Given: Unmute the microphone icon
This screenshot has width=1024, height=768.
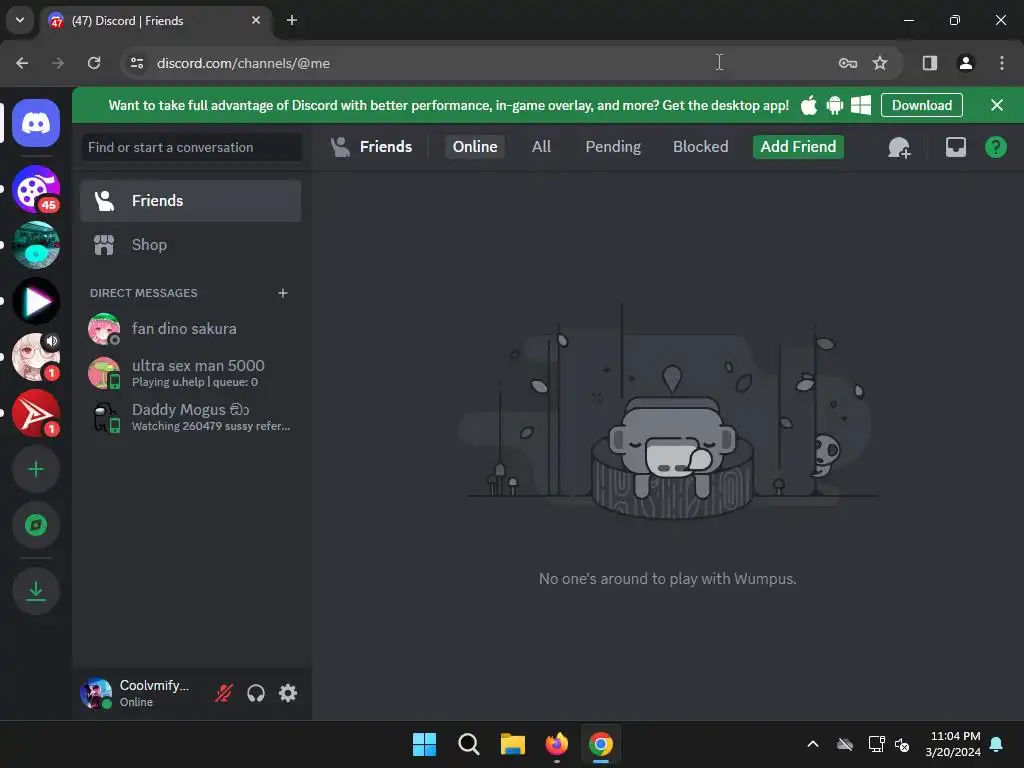Looking at the screenshot, I should [224, 693].
